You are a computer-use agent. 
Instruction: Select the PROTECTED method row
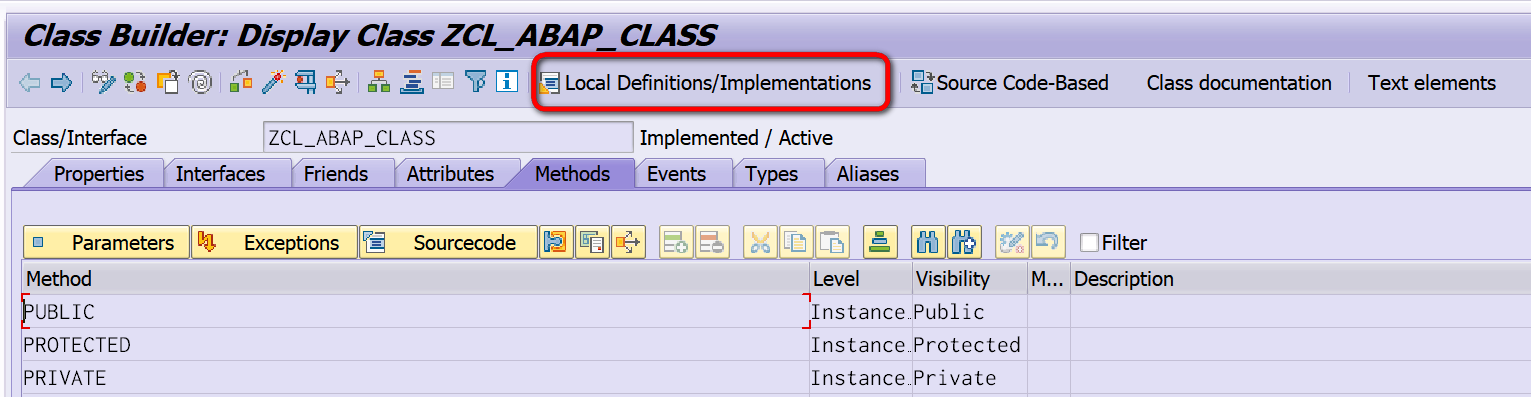tap(416, 345)
